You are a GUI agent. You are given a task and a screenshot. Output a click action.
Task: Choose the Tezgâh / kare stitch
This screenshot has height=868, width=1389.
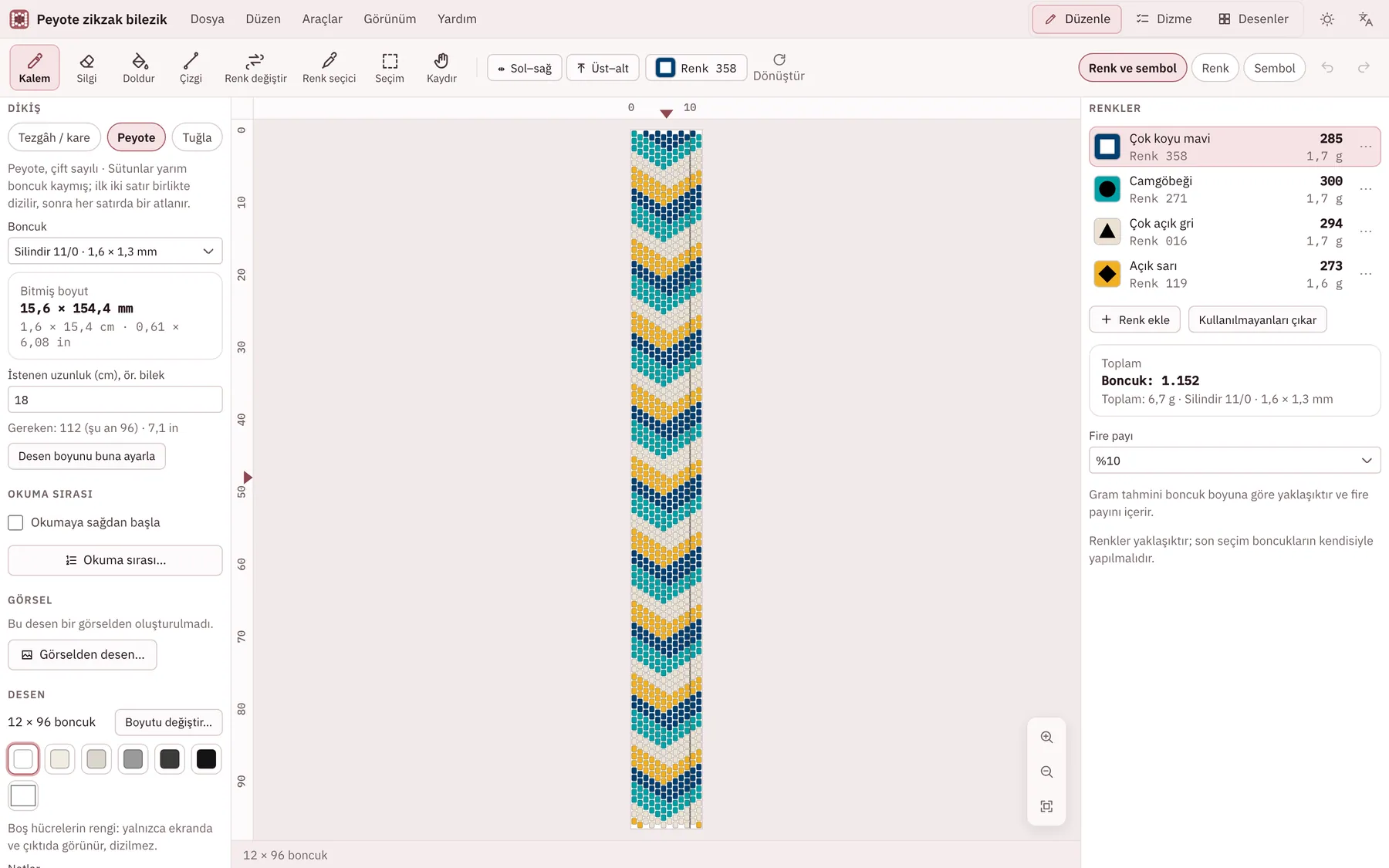point(54,137)
